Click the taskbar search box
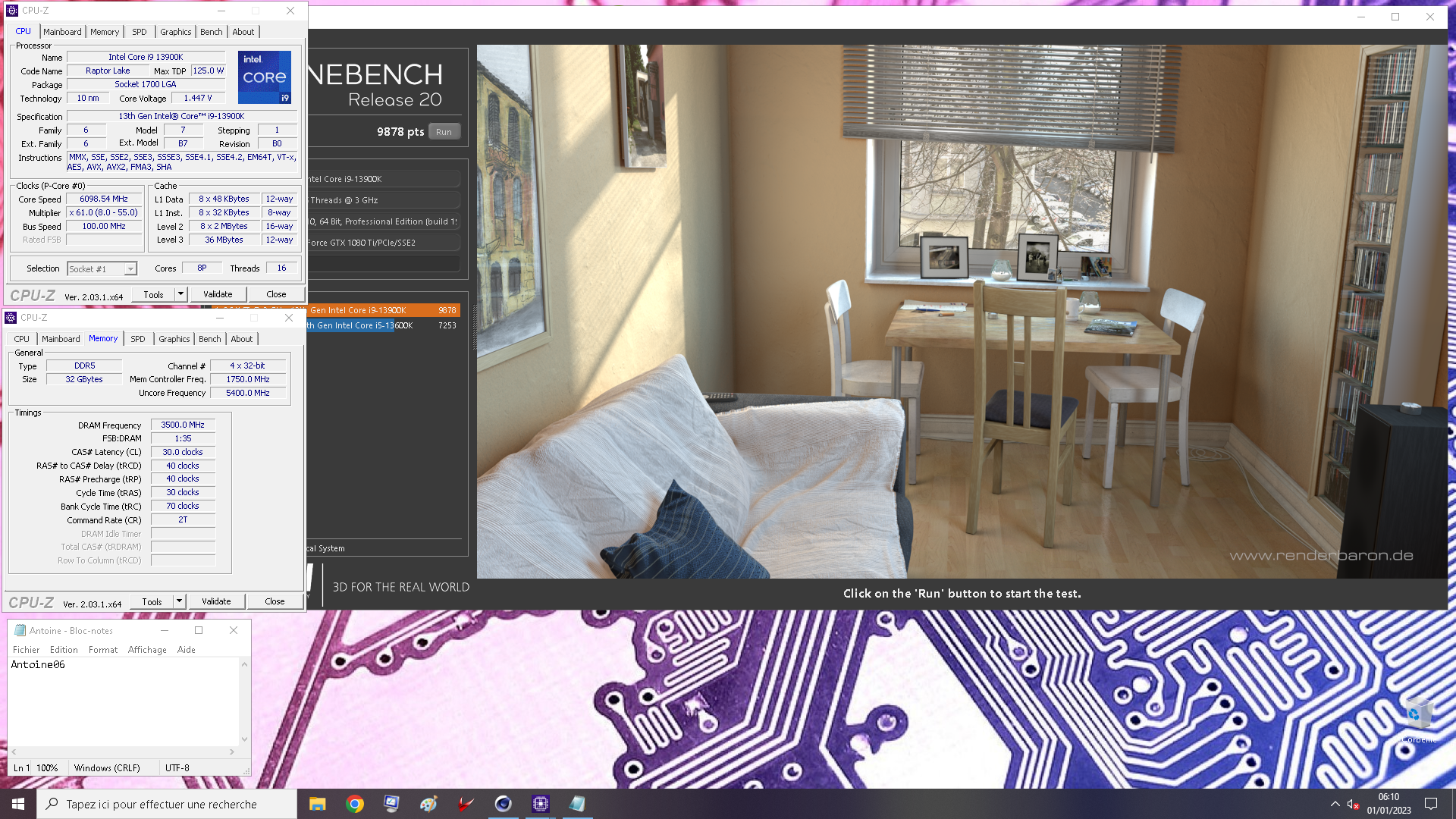This screenshot has height=819, width=1456. coord(167,804)
